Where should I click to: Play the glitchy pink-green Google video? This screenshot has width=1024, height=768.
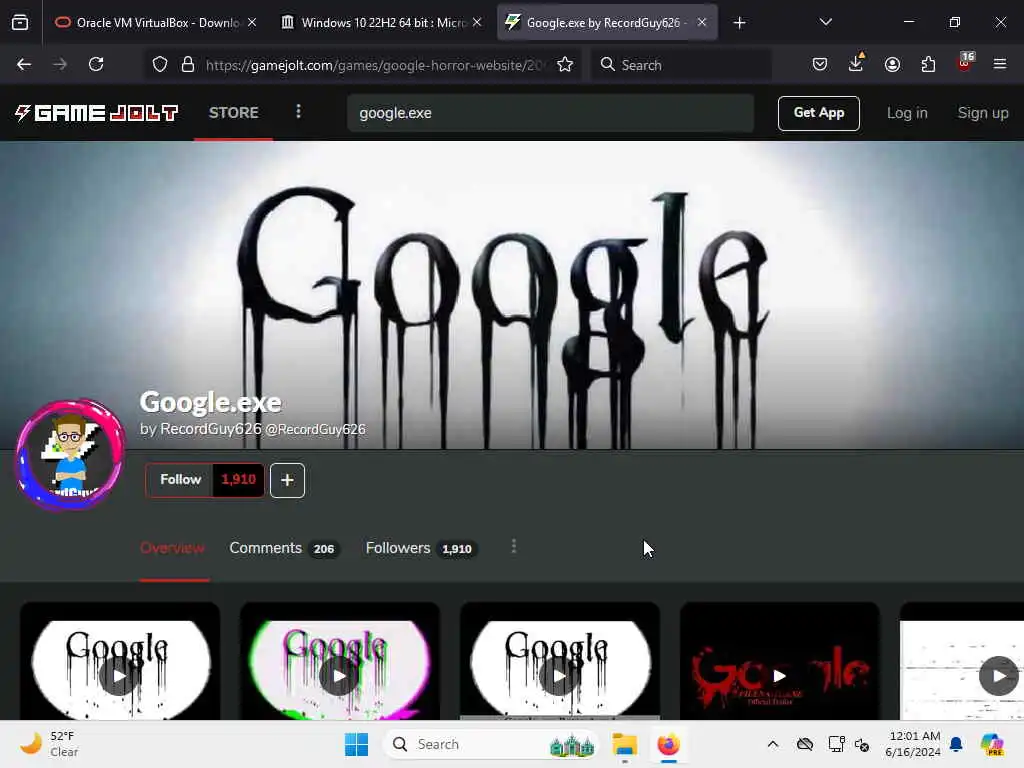pos(339,675)
